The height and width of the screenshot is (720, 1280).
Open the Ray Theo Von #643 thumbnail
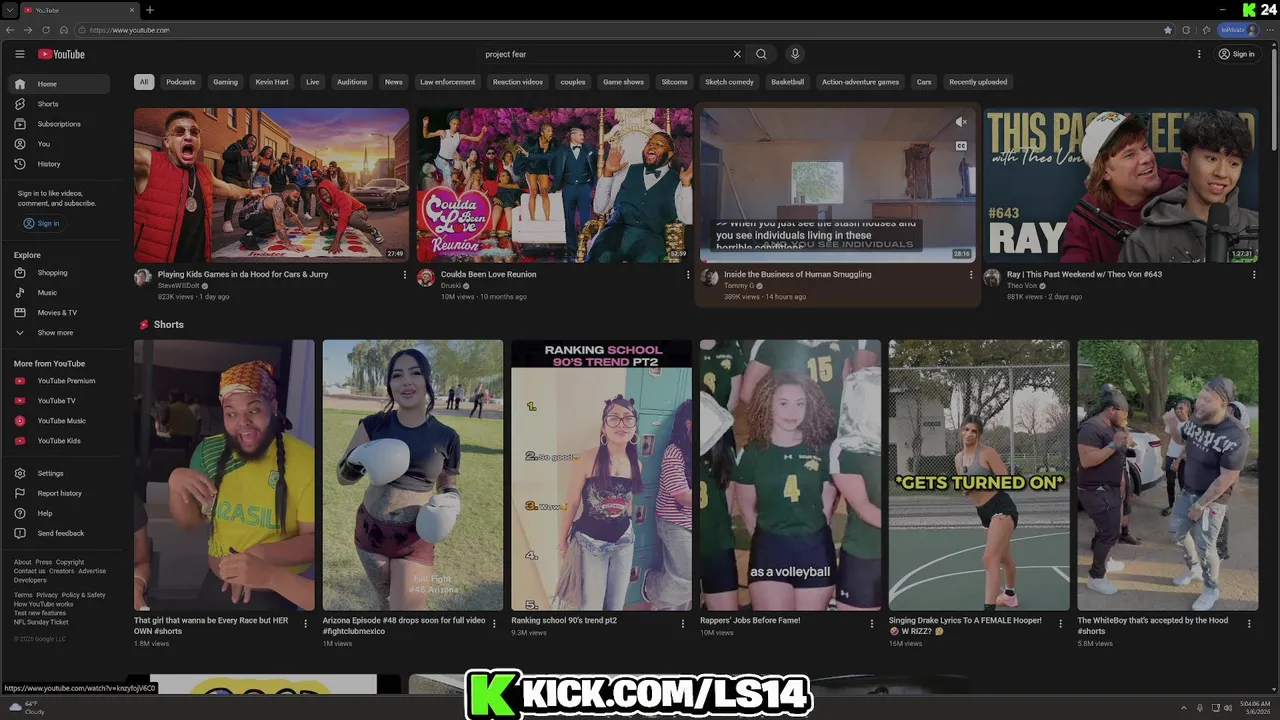[x=1120, y=185]
